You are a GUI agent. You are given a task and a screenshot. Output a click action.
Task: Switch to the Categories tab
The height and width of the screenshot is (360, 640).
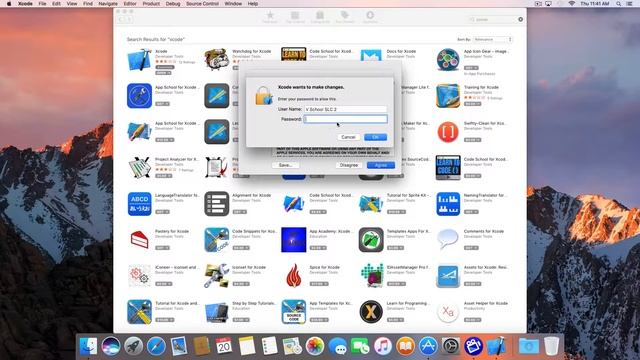point(320,17)
